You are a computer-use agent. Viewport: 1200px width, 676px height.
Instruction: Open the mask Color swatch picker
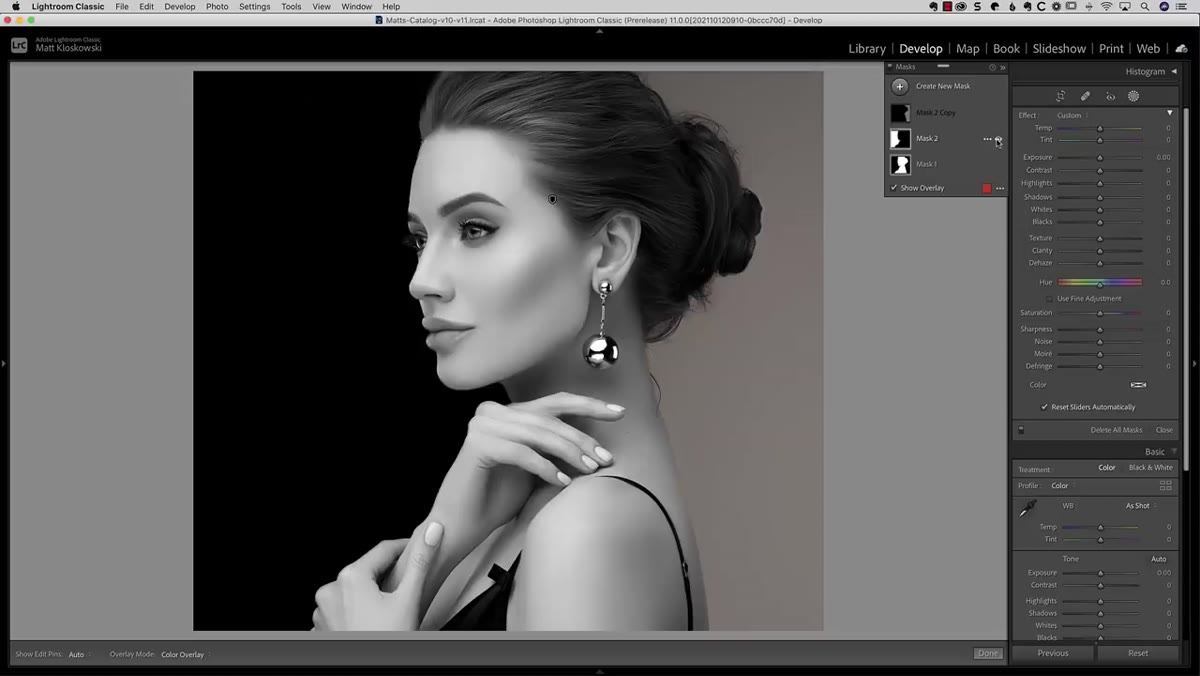1138,385
